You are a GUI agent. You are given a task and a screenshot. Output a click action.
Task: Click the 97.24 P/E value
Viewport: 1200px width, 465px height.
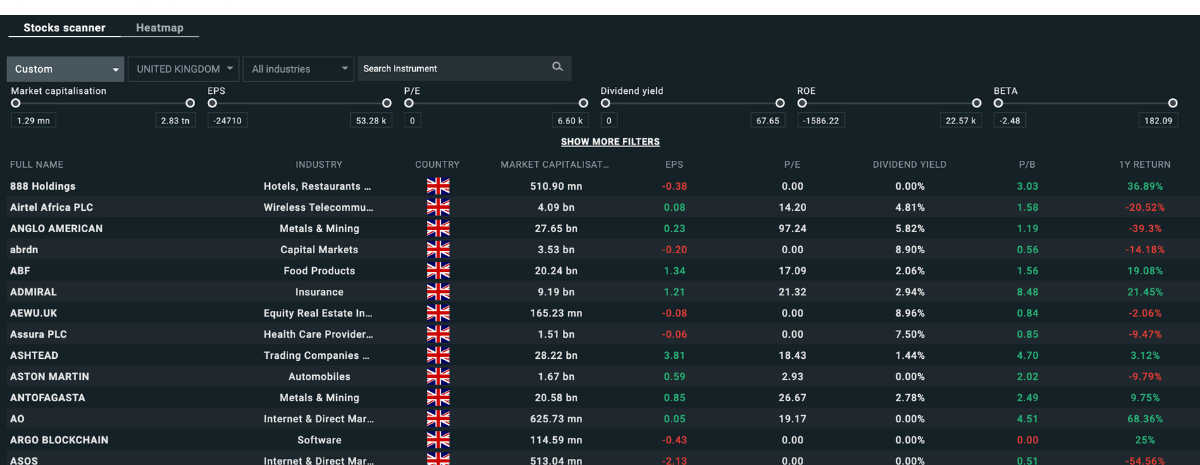pyautogui.click(x=792, y=228)
